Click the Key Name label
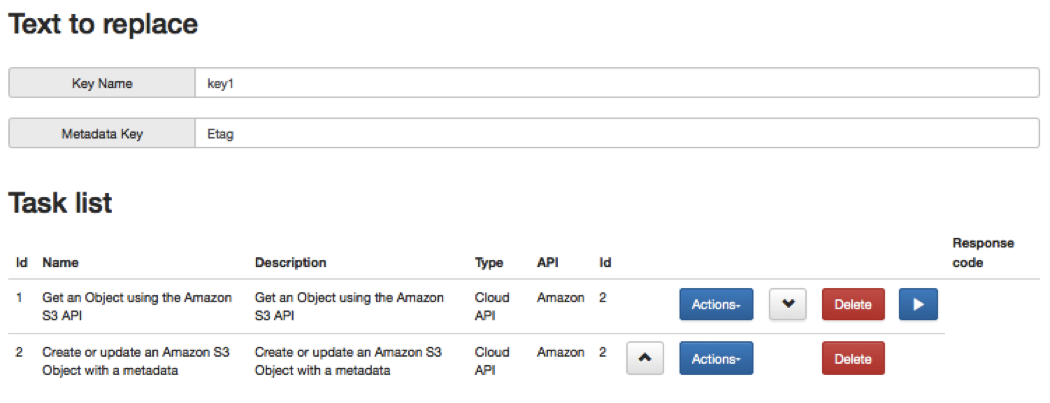Viewport: 1050px width, 403px height. coord(102,83)
